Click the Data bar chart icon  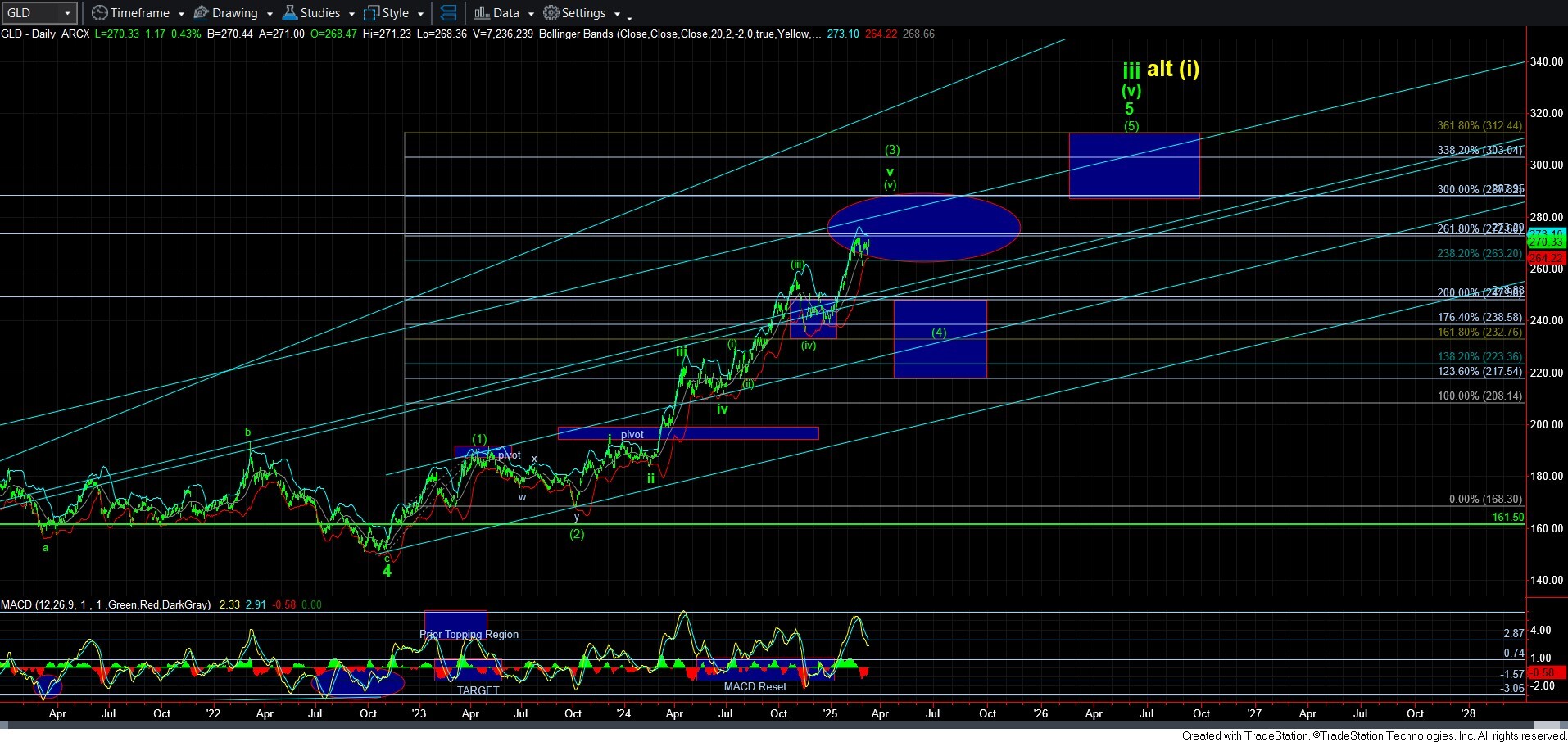pos(482,13)
